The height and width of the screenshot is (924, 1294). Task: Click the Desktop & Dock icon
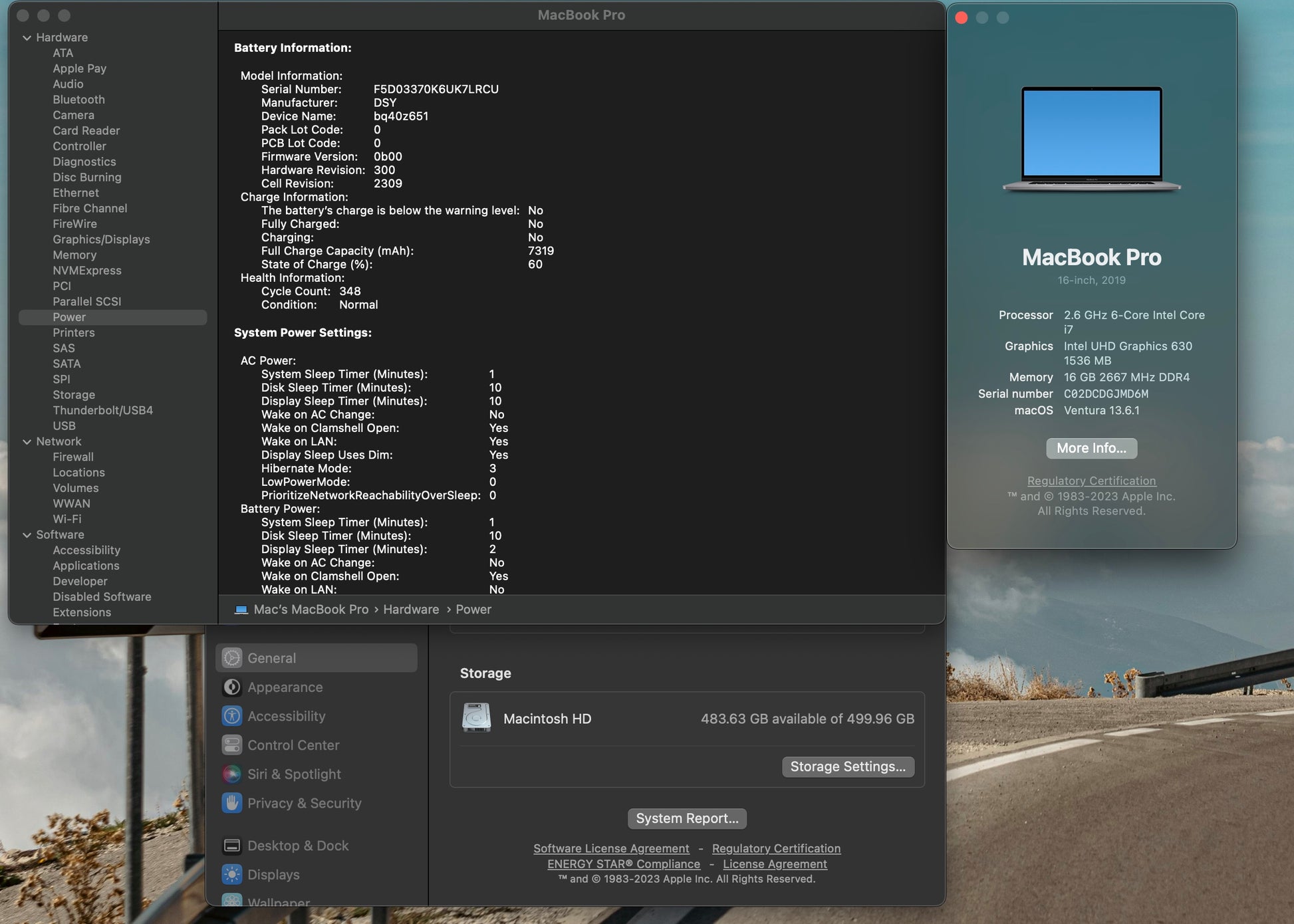click(231, 846)
